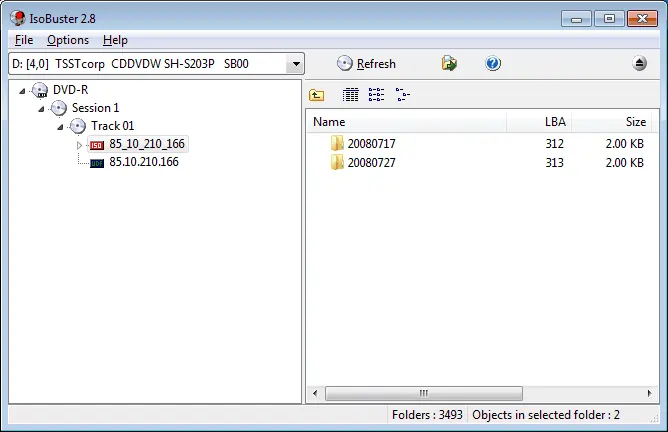Eject the disc with the eject icon
The image size is (668, 432).
[640, 64]
